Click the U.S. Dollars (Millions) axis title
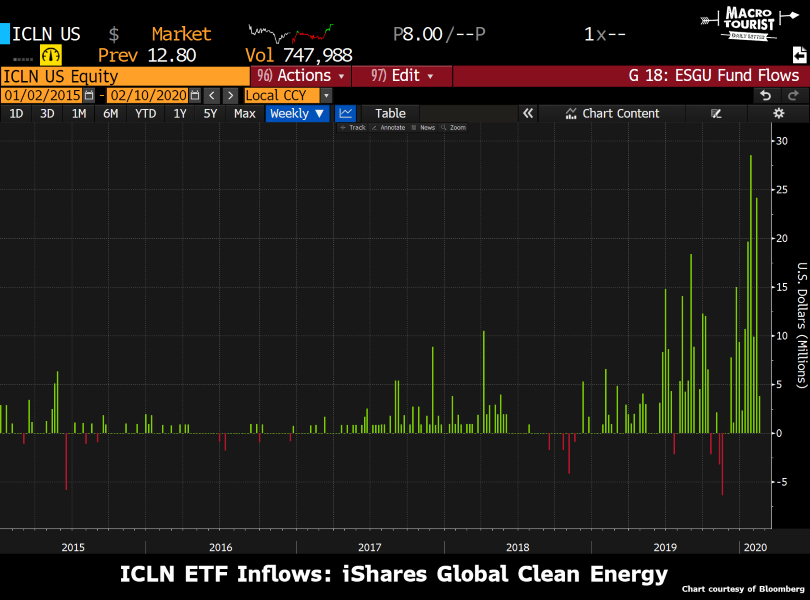 (x=801, y=325)
